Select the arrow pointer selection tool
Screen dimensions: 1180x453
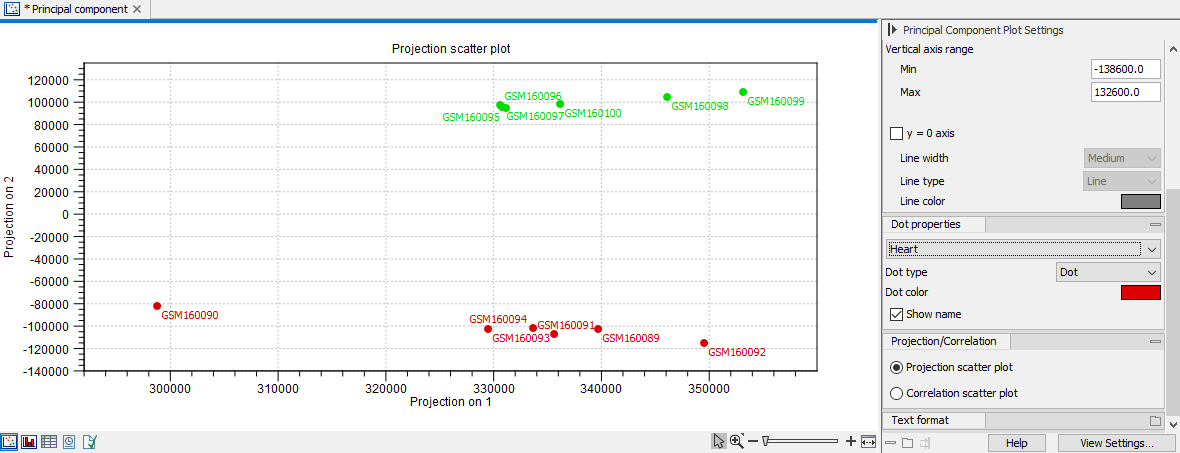[x=718, y=441]
